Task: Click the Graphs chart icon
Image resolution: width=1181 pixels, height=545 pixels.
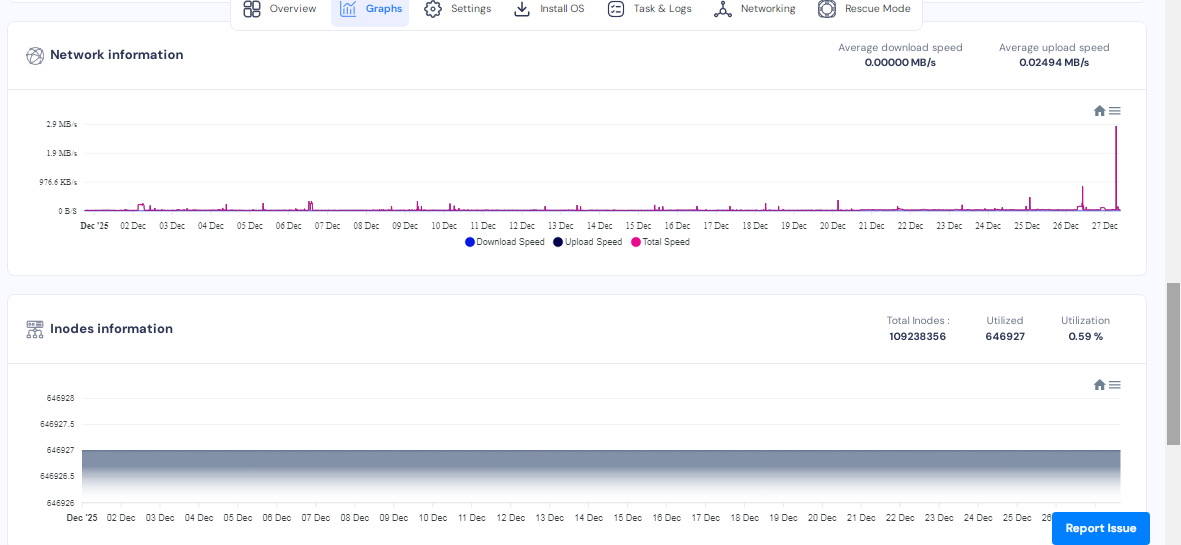Action: (348, 9)
